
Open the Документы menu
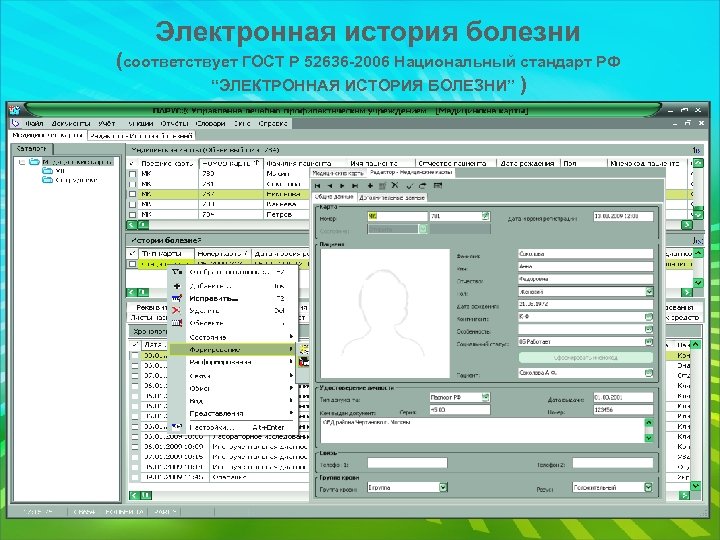tap(71, 123)
